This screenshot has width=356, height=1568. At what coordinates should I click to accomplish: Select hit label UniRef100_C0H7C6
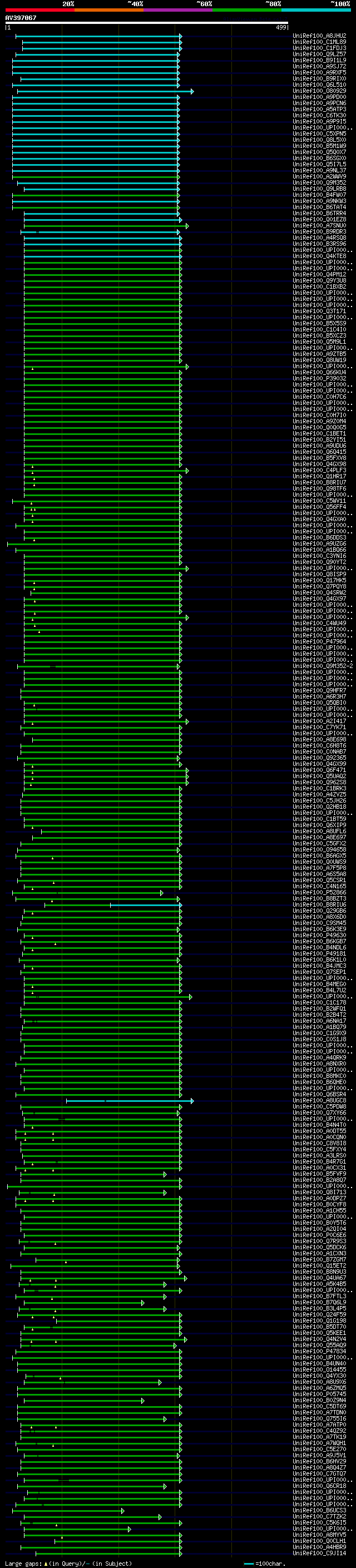click(319, 397)
